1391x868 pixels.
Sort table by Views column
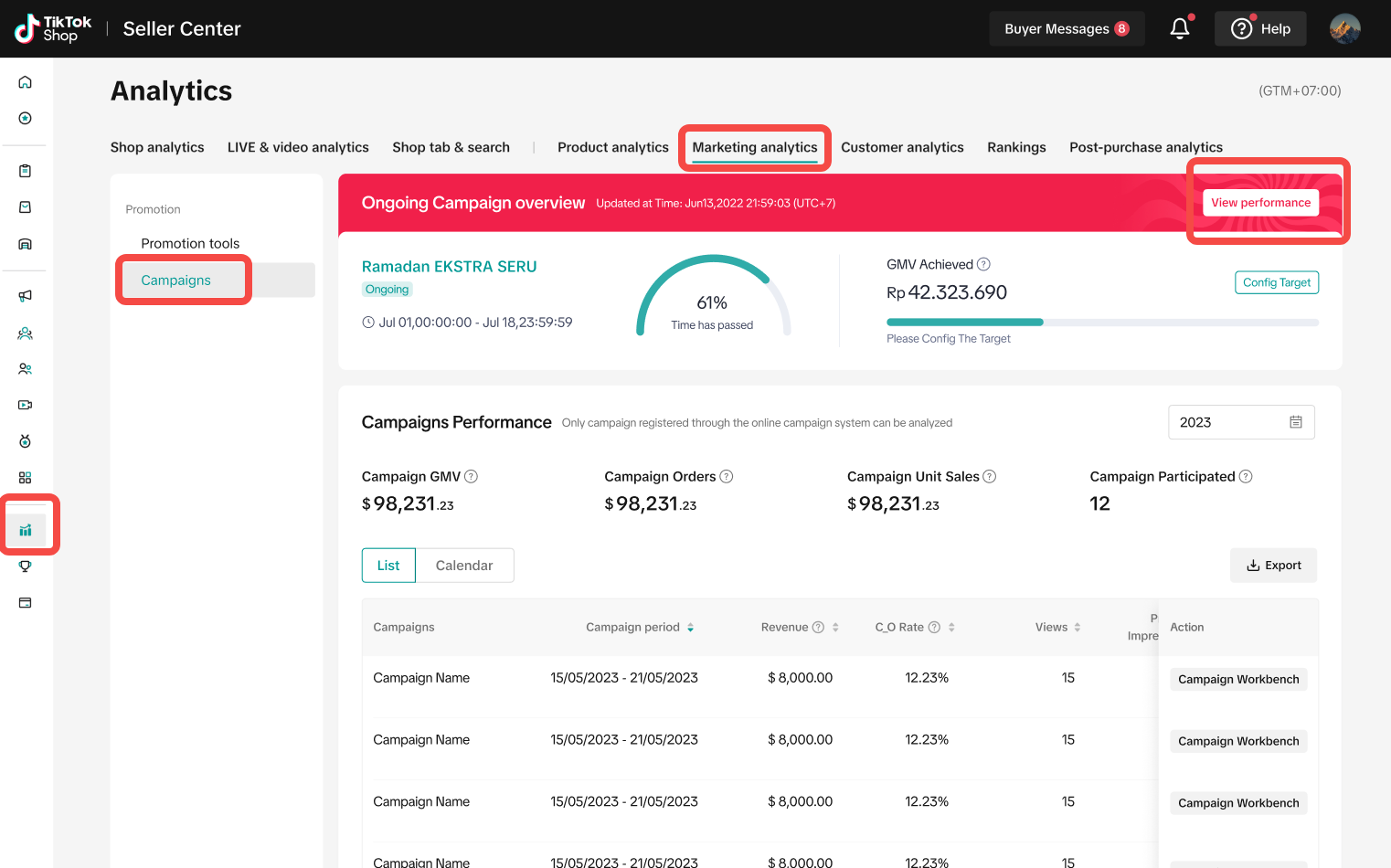point(1078,628)
